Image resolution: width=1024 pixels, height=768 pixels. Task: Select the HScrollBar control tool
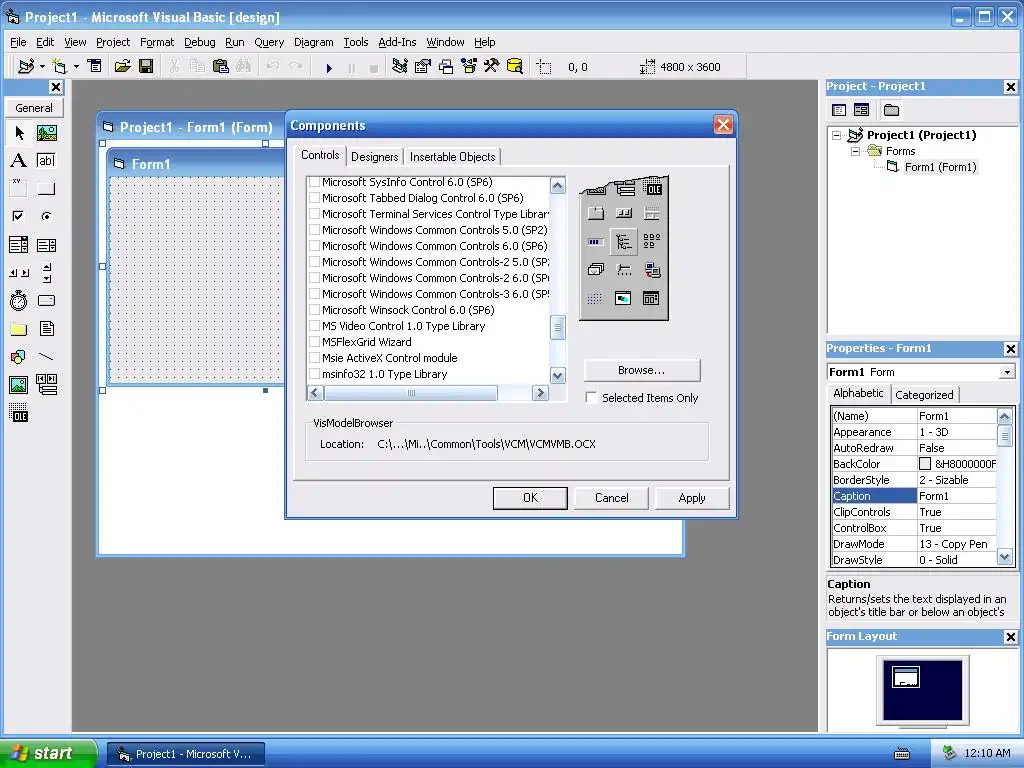point(19,273)
